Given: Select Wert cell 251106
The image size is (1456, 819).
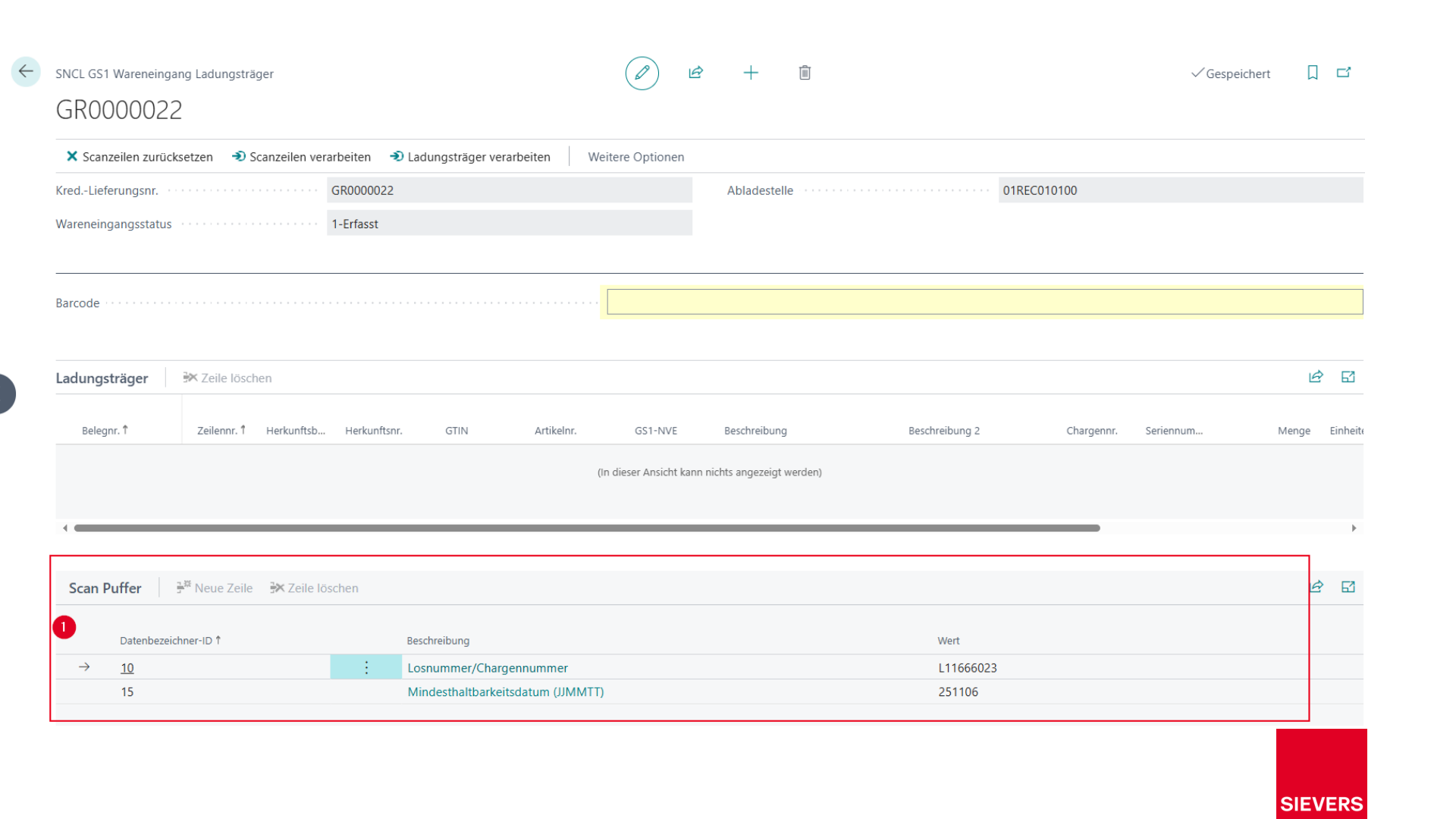Looking at the screenshot, I should coord(959,692).
